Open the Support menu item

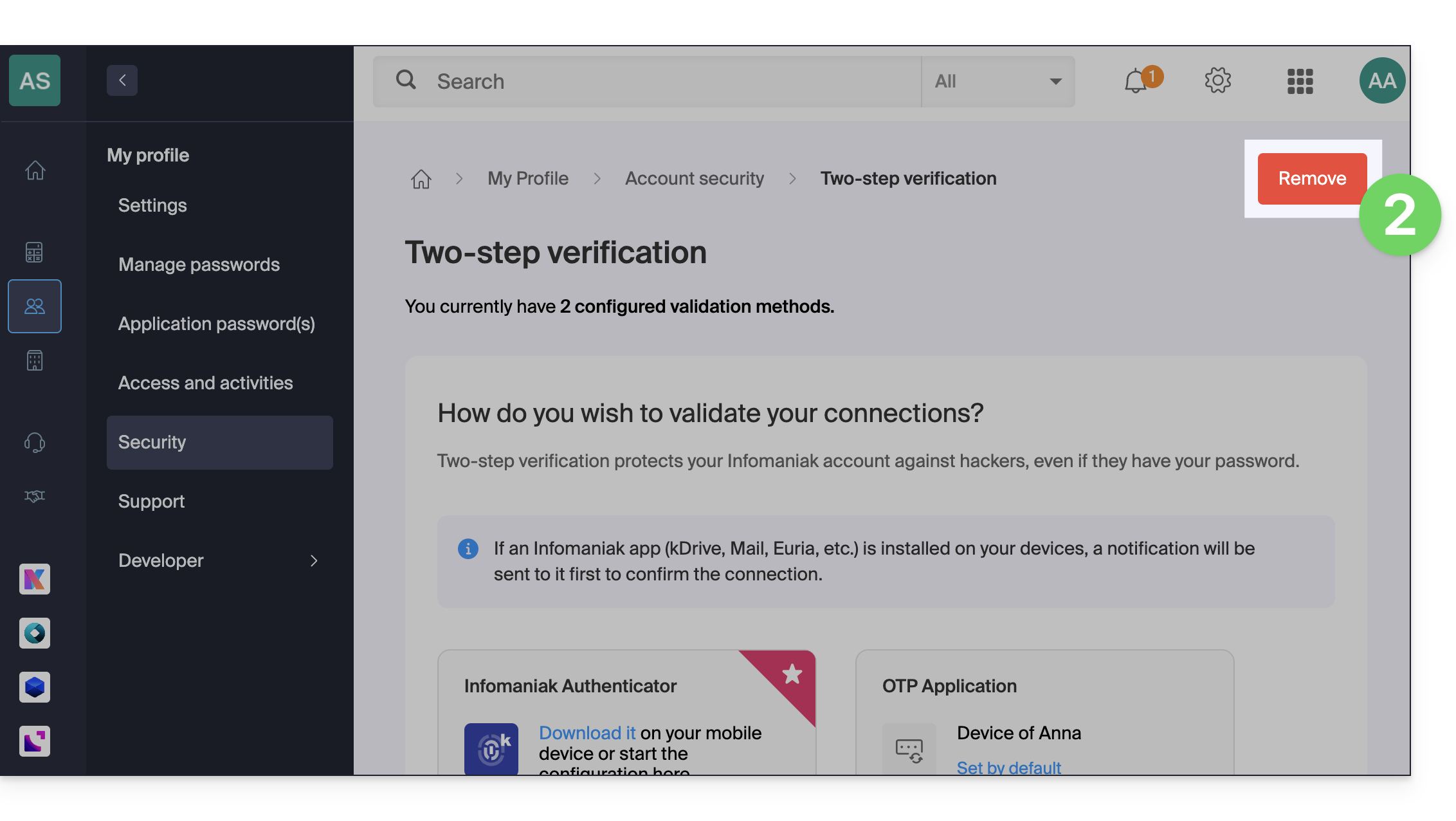pos(151,501)
